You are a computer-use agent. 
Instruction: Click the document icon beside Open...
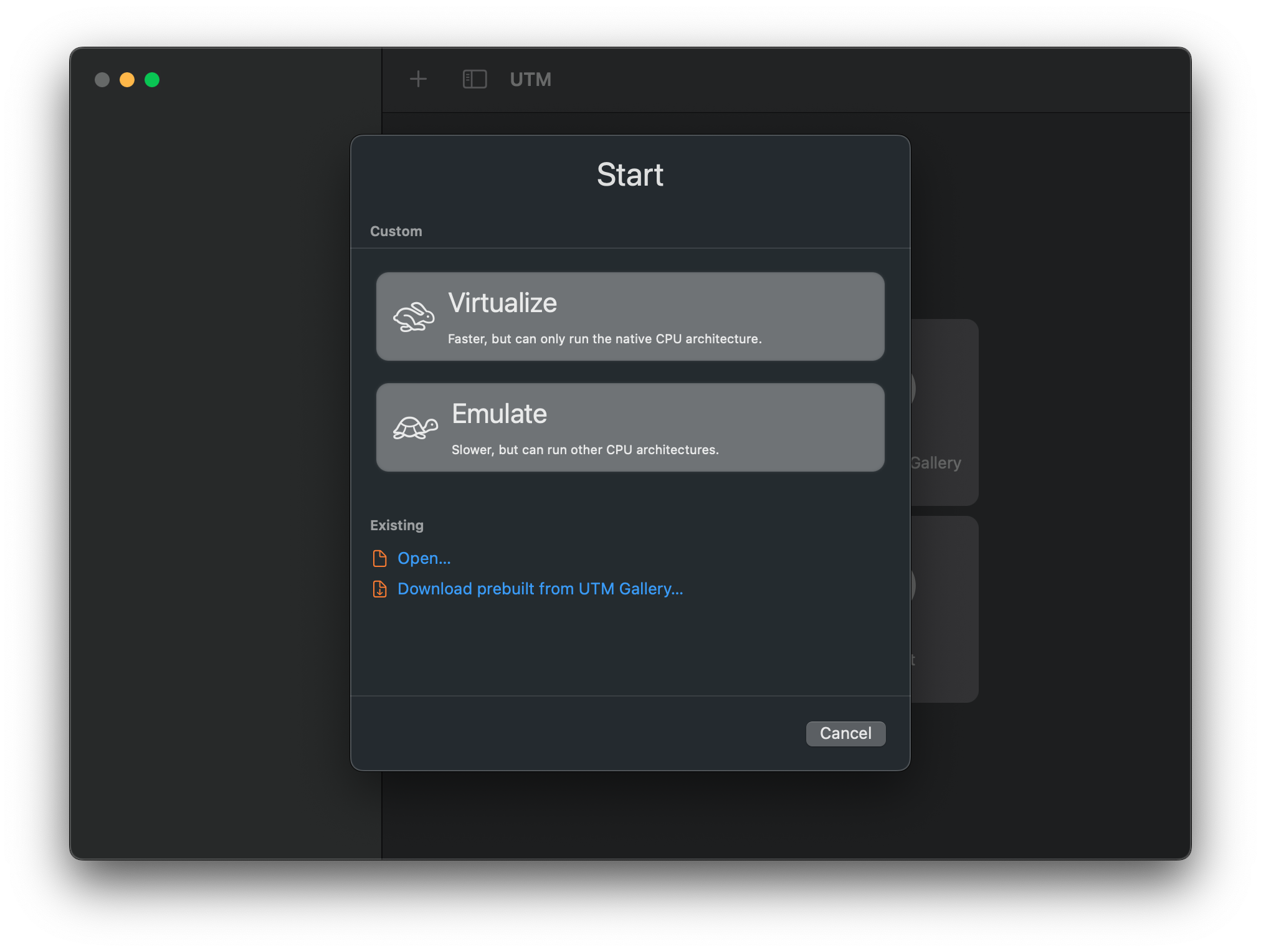coord(379,558)
